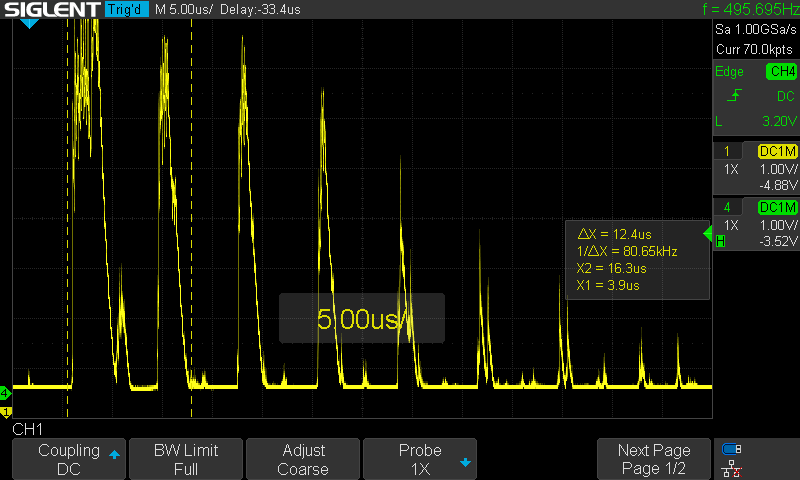Viewport: 800px width, 480px height.
Task: Click the trigger level value 3.20V
Action: tap(779, 121)
